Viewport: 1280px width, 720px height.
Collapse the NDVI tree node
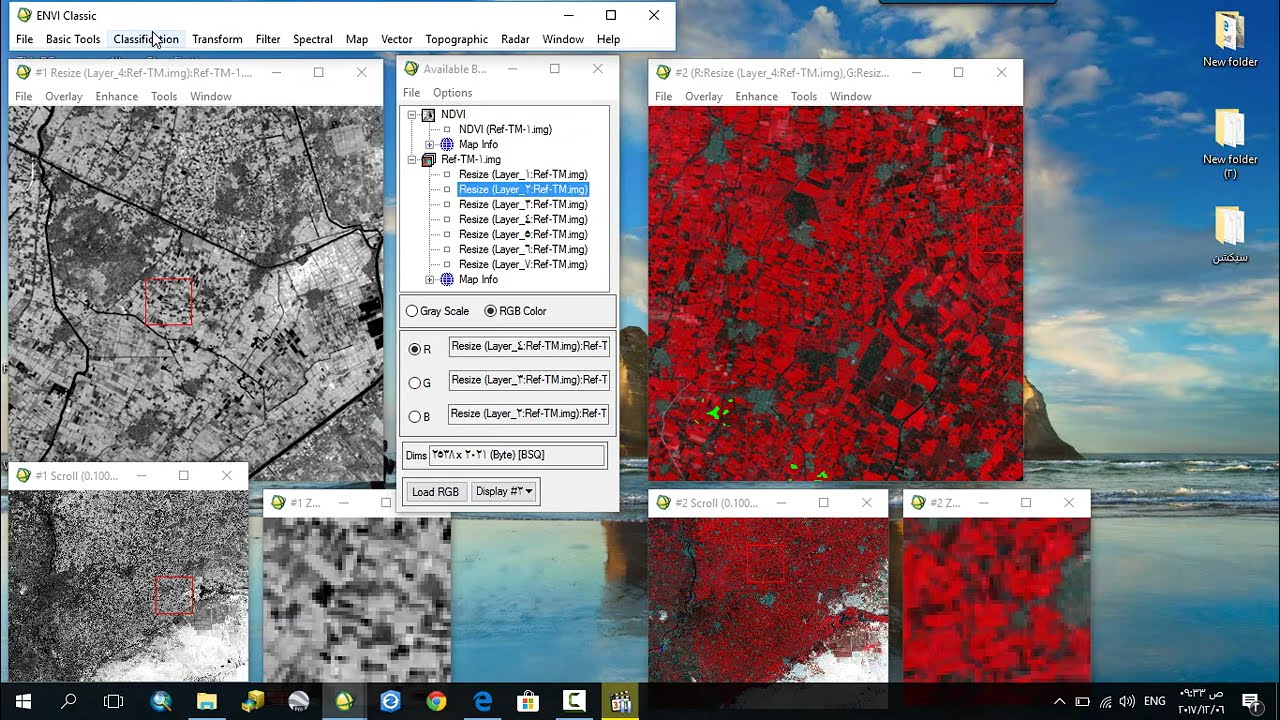[411, 114]
